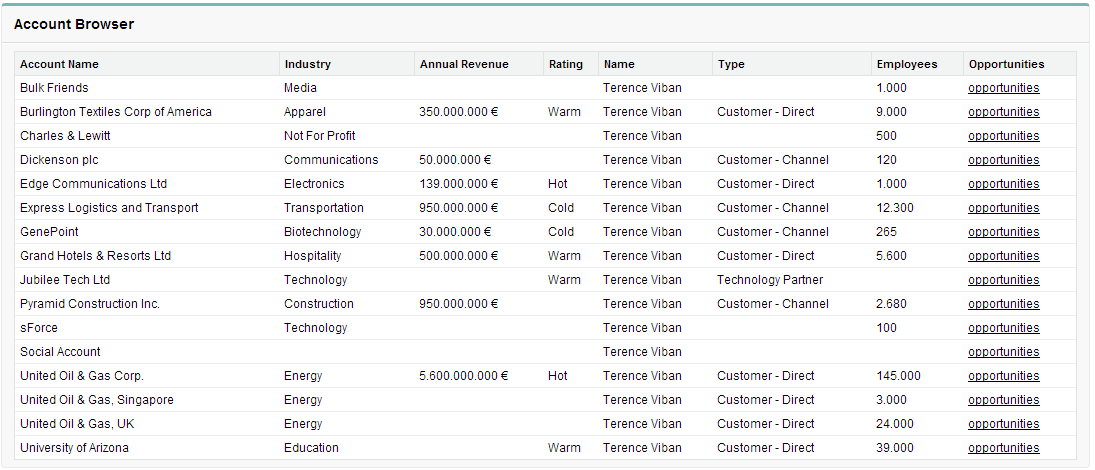Select United Oil & Gas, UK cell
1095x470 pixels.
tap(77, 423)
